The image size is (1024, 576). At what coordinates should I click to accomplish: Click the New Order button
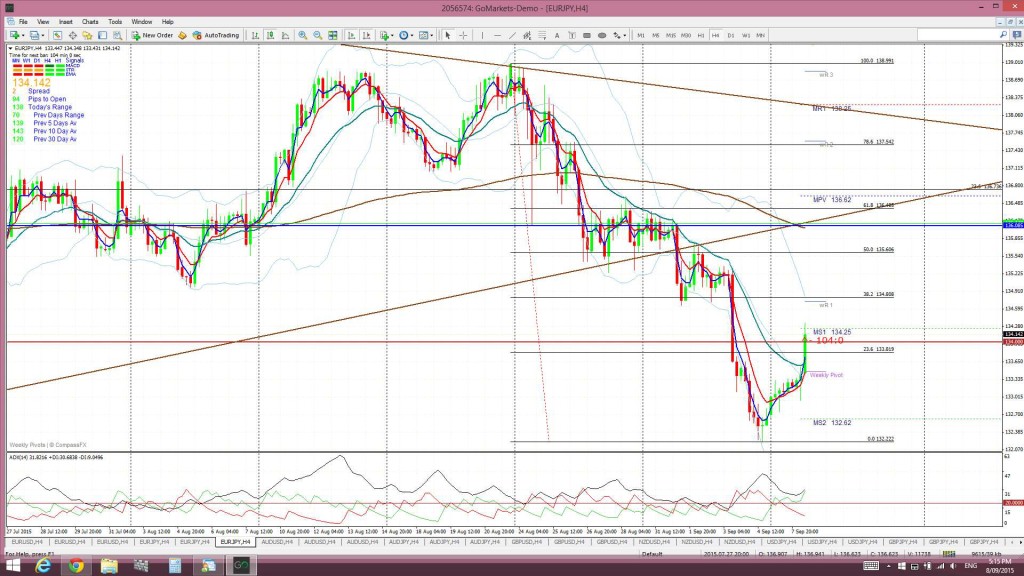click(152, 35)
